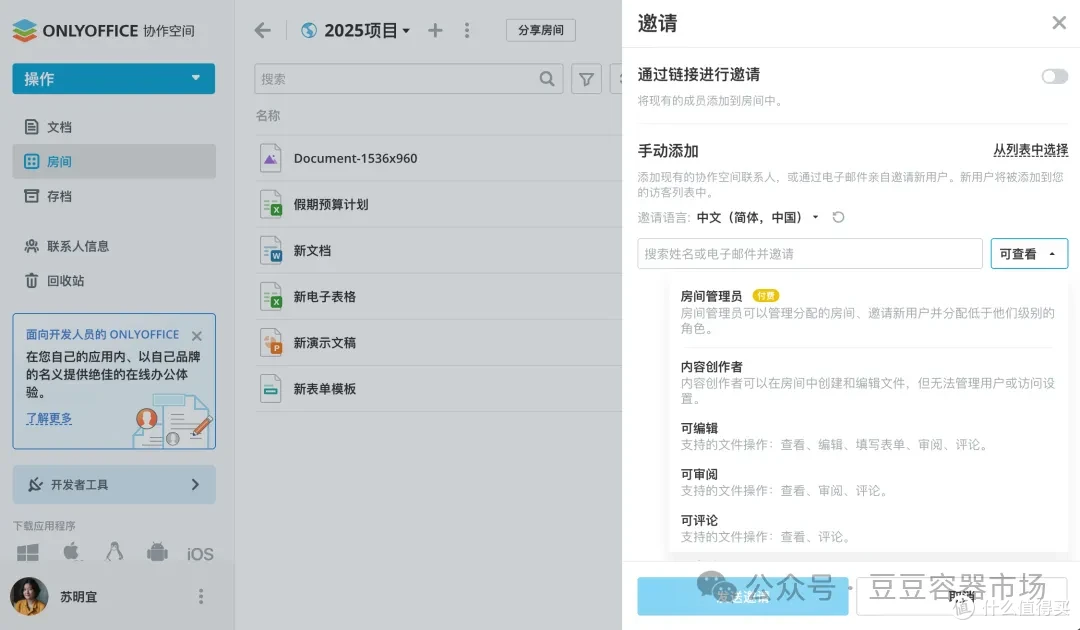Viewport: 1080px width, 630px height.
Task: Click the 房间 rooms grid icon
Action: [31, 161]
